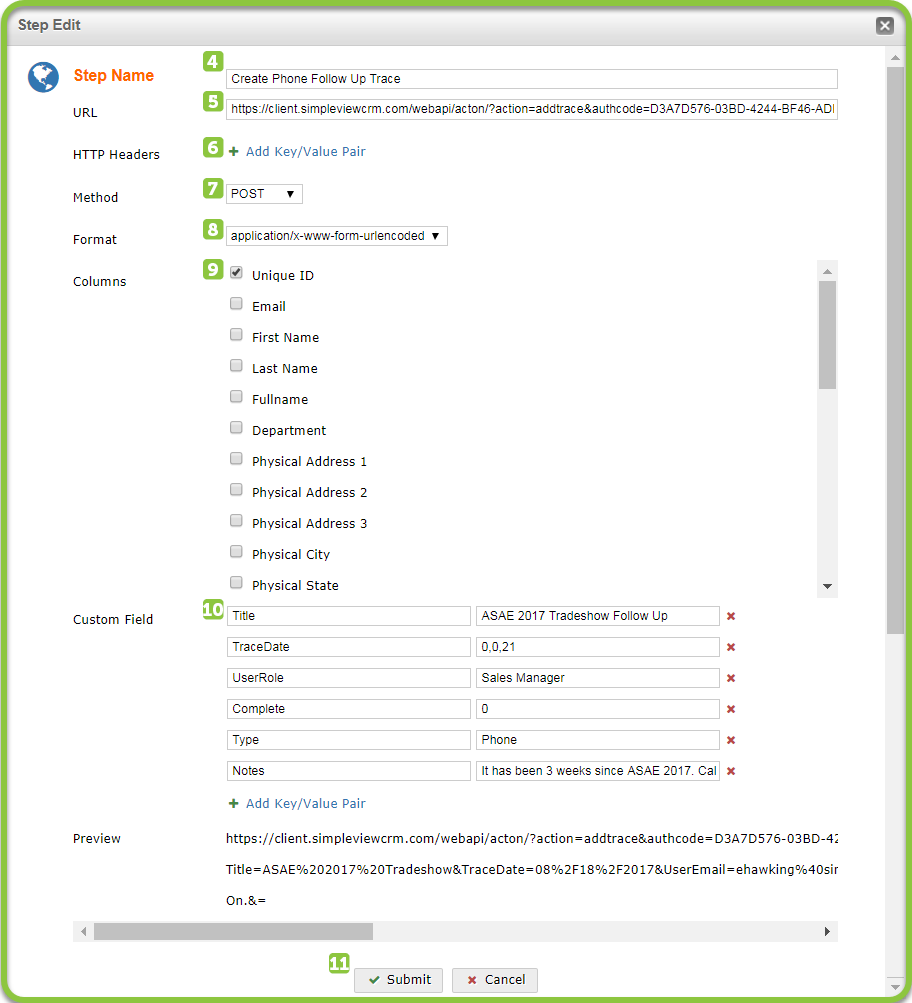Screen dimensions: 912x1003
Task: Edit the Notes value field
Action: click(597, 771)
